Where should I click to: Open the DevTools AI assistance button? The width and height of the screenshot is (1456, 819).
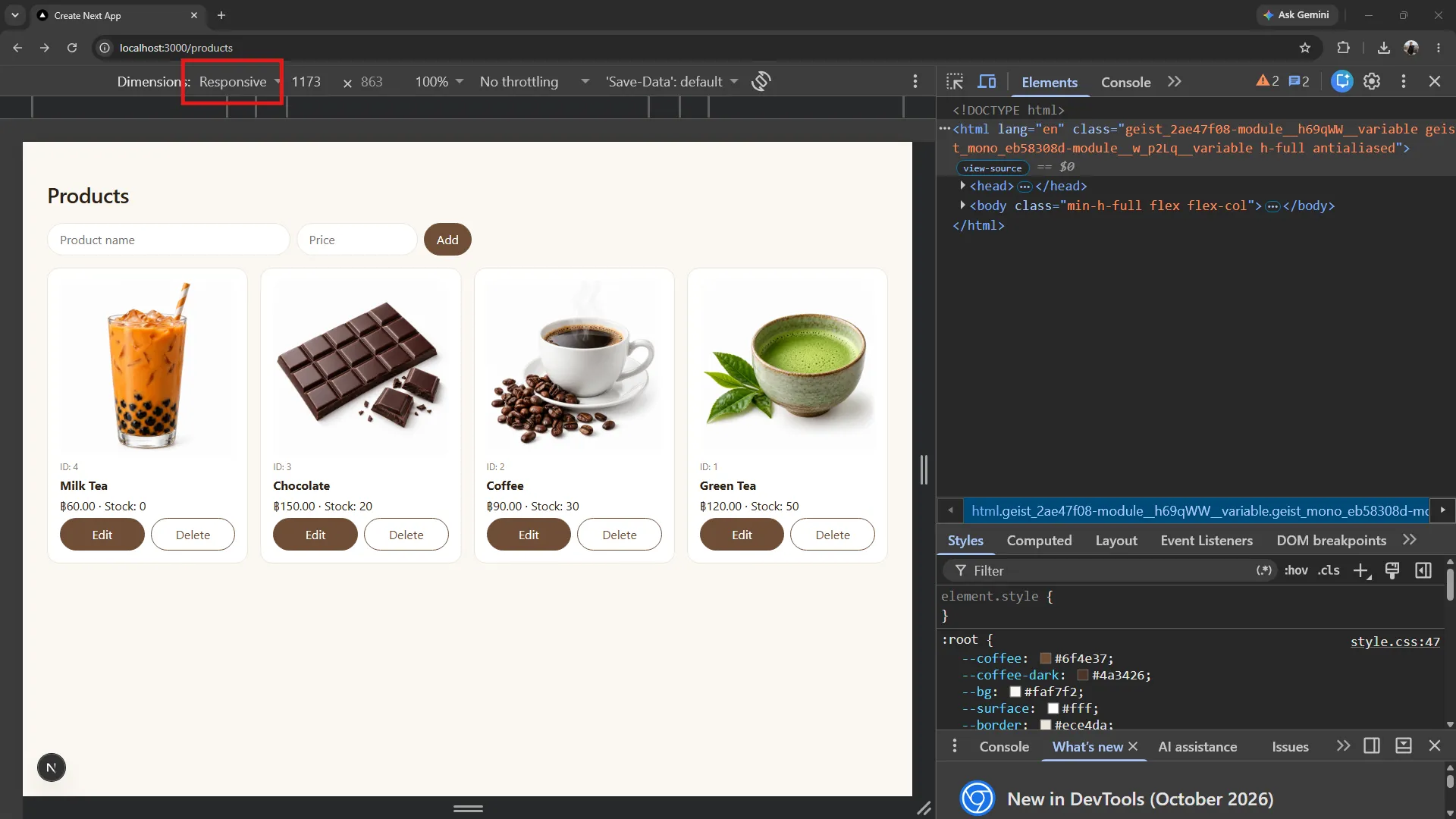[1341, 81]
